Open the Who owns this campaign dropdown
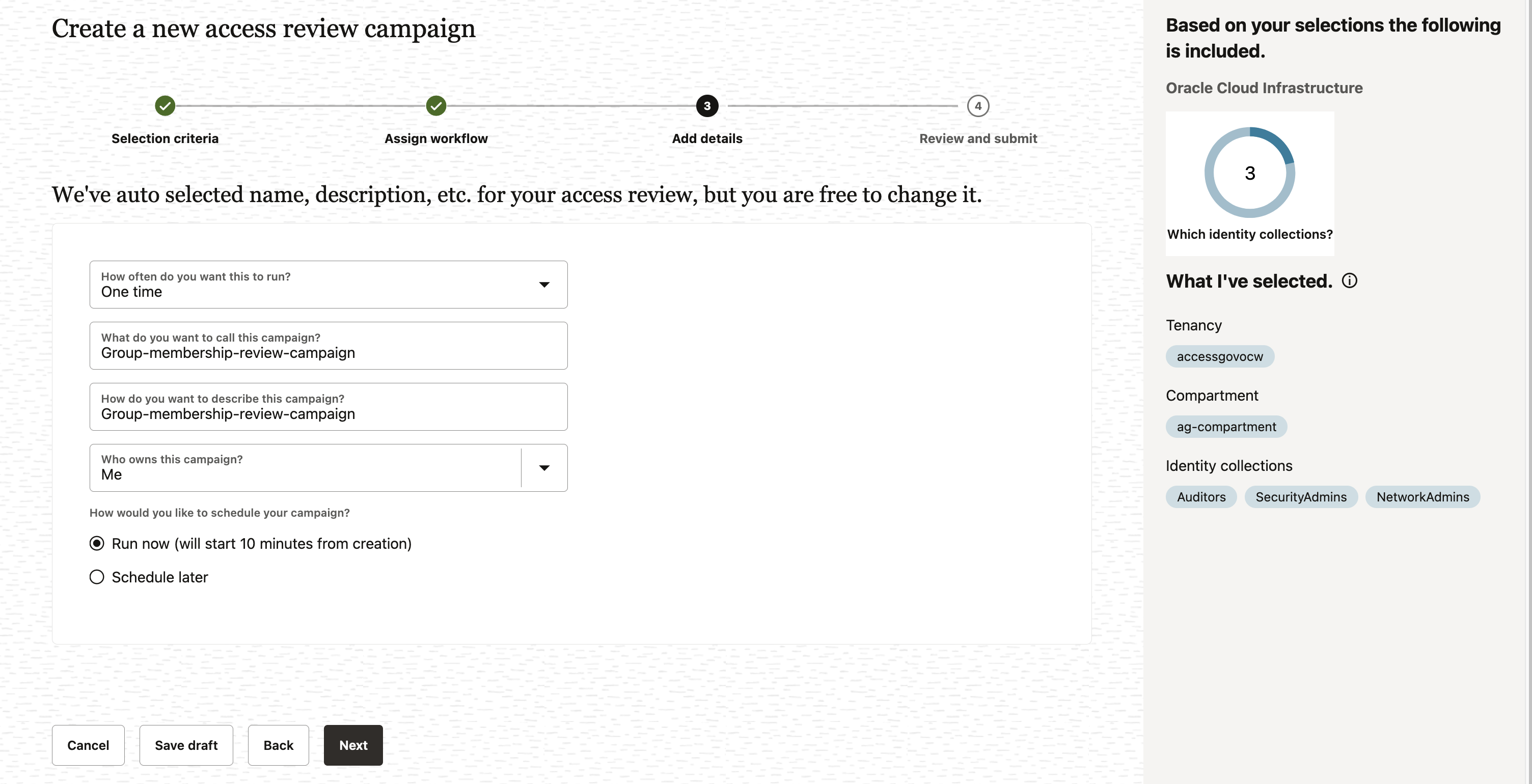The width and height of the screenshot is (1532, 784). pos(543,468)
